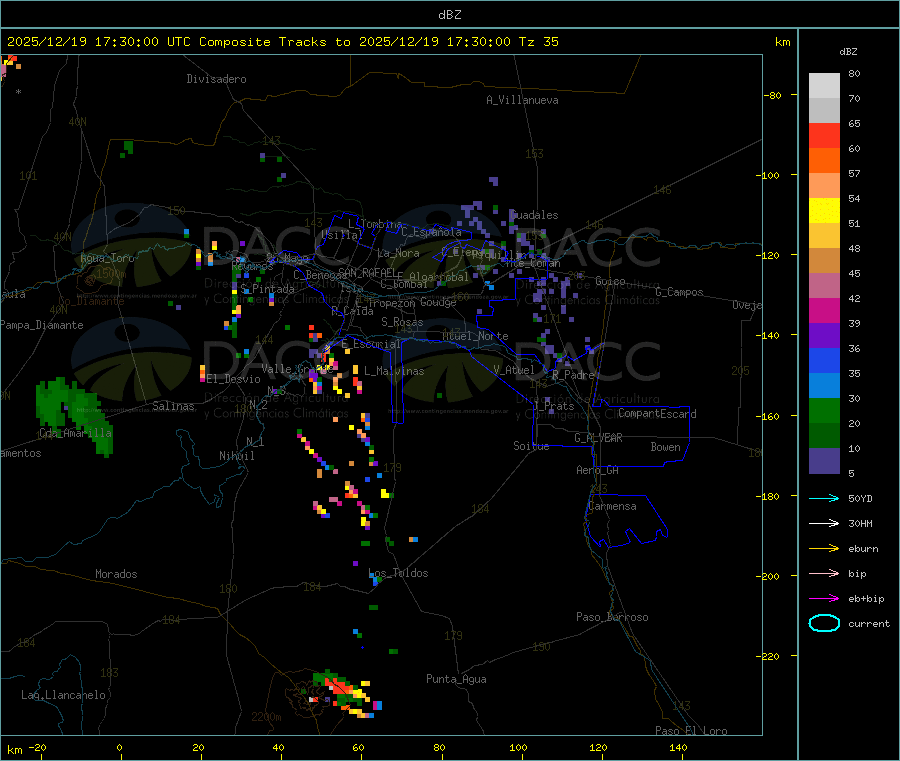The width and height of the screenshot is (900, 761).
Task: Click the 'G_Campos' map label
Action: point(679,292)
